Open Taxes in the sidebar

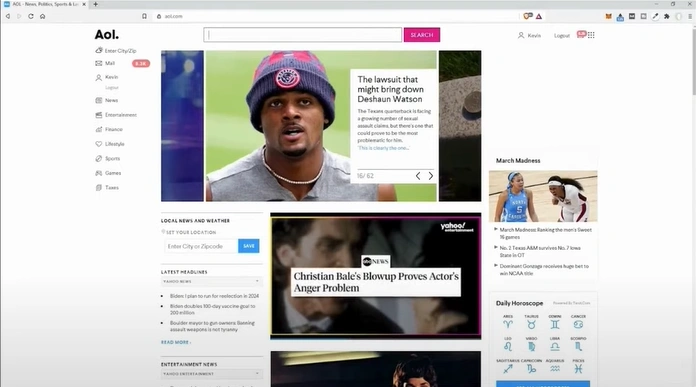(111, 188)
